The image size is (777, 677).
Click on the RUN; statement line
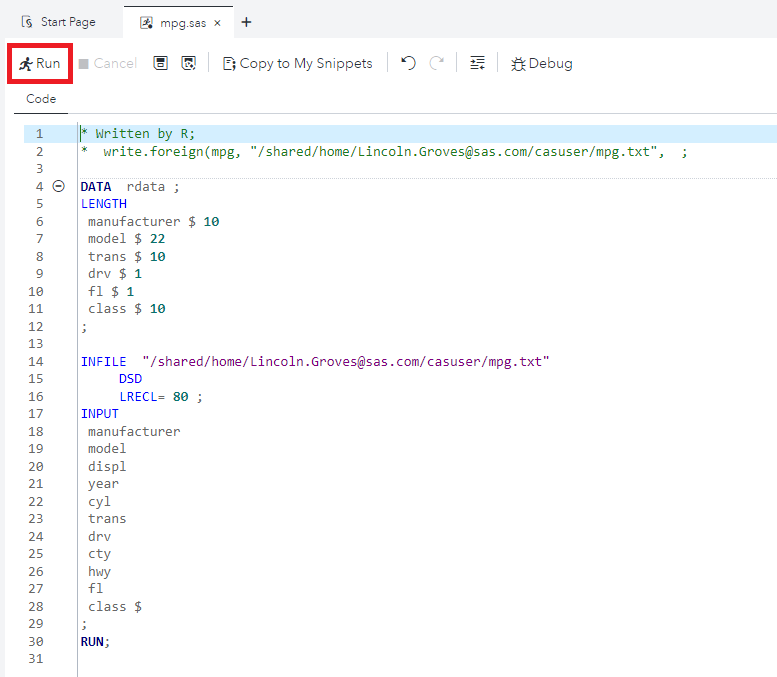tap(95, 641)
